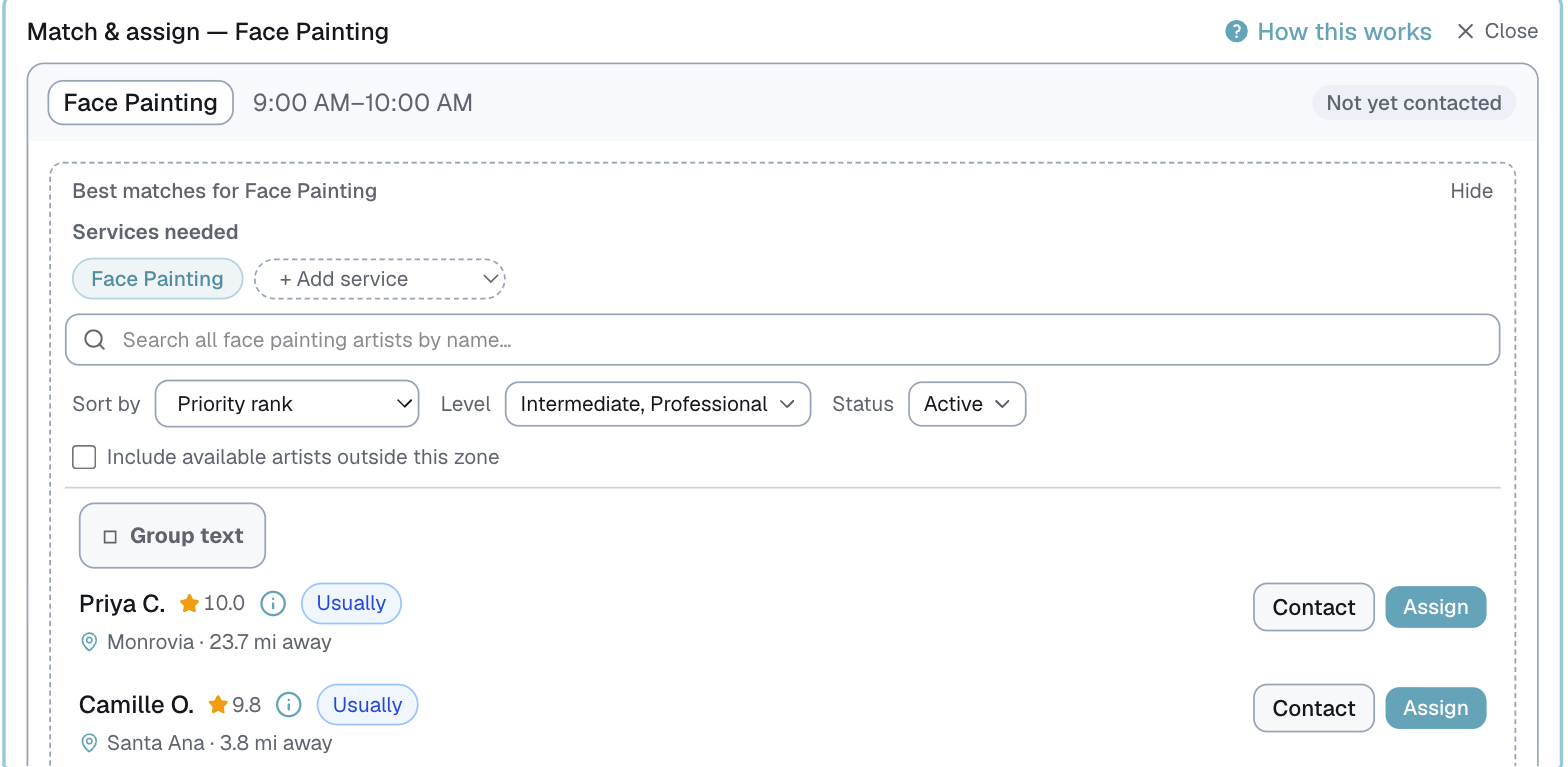Click the artist name Priya C.

point(122,604)
